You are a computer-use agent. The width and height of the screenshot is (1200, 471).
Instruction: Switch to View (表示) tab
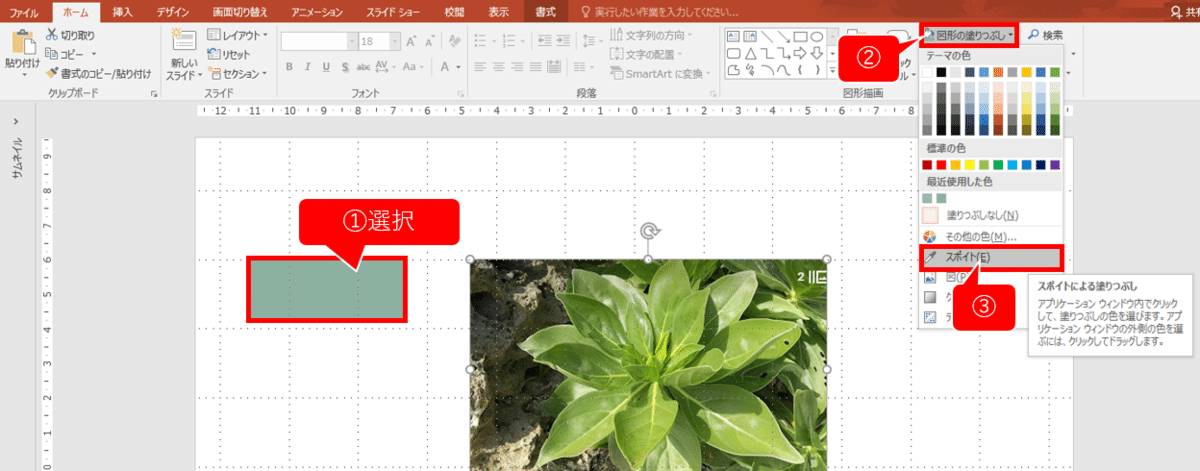coord(498,12)
